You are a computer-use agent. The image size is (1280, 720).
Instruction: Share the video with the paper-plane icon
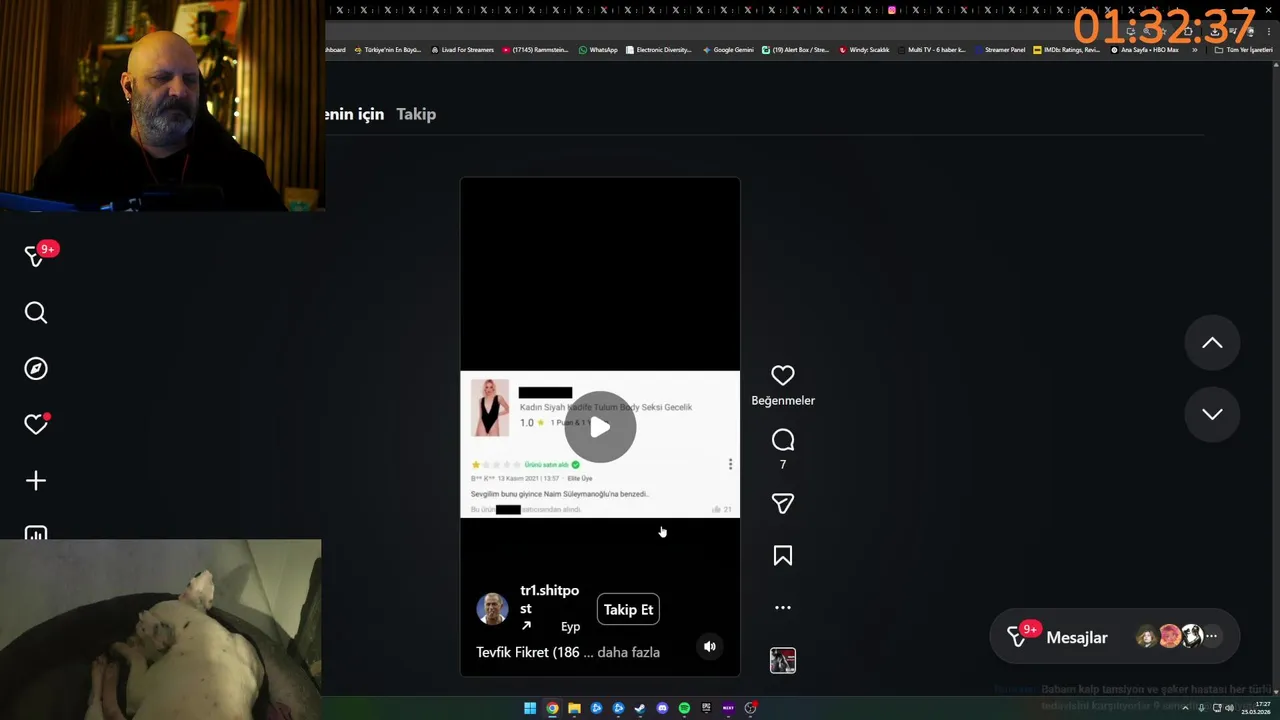point(783,504)
